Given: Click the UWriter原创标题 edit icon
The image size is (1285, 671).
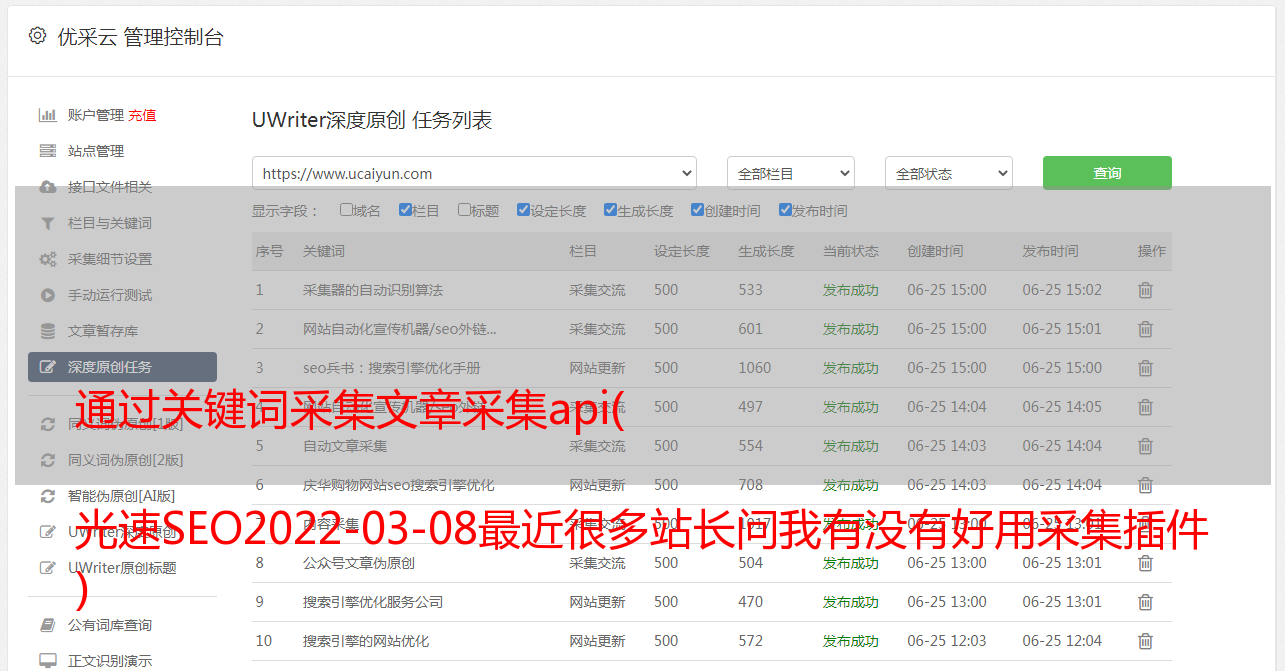Looking at the screenshot, I should 47,568.
